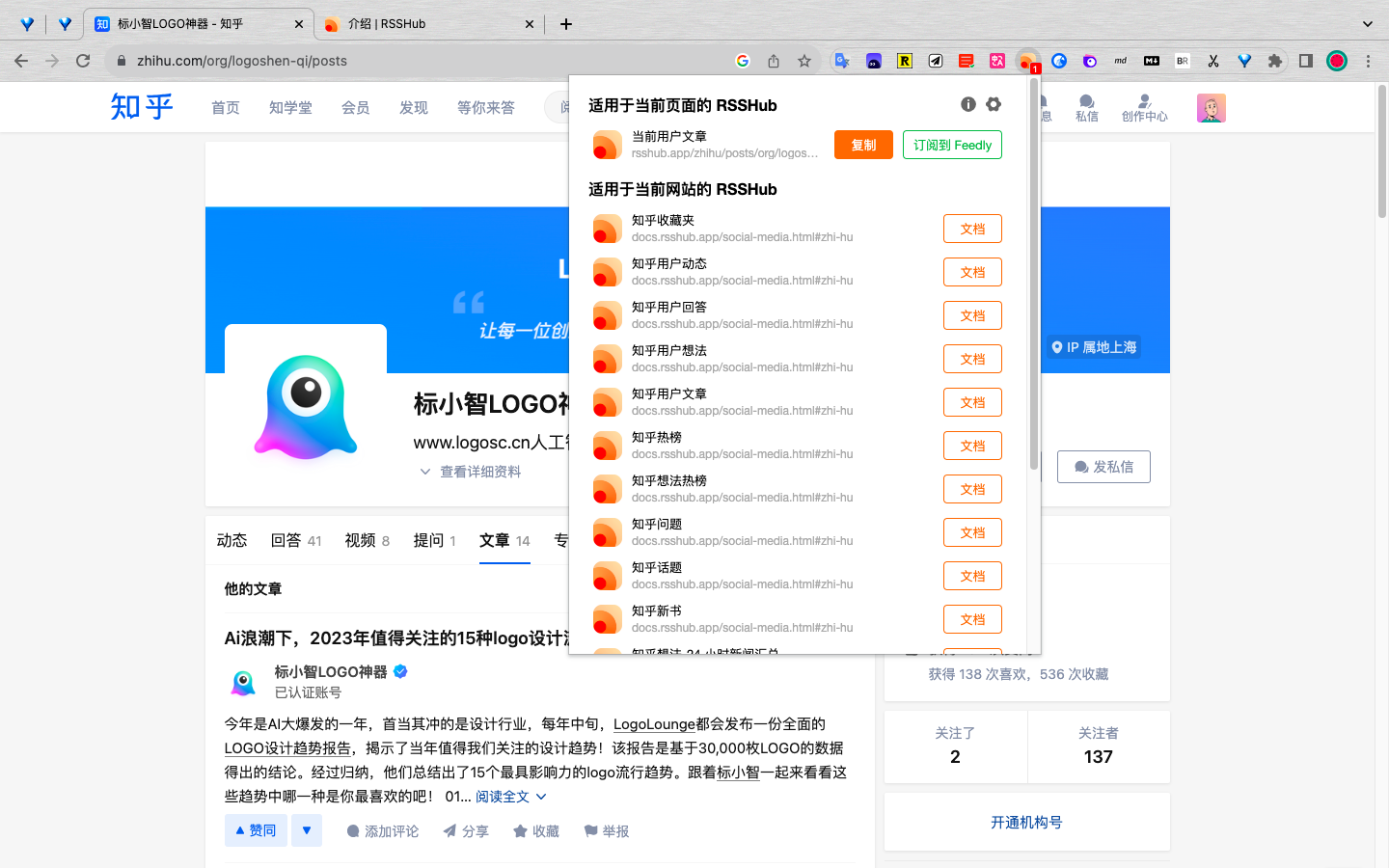This screenshot has height=868, width=1389.
Task: Select the 动态 profile tab
Action: [x=231, y=540]
